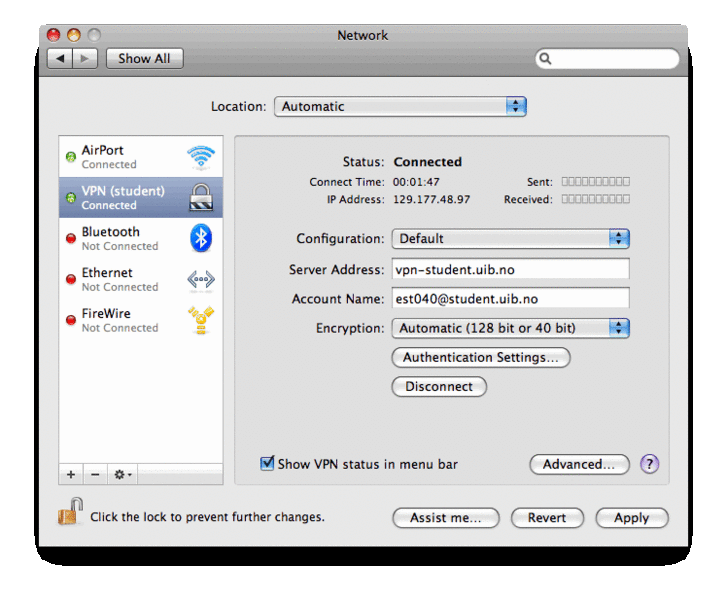Click the magnifying glass in search field

pos(546,58)
